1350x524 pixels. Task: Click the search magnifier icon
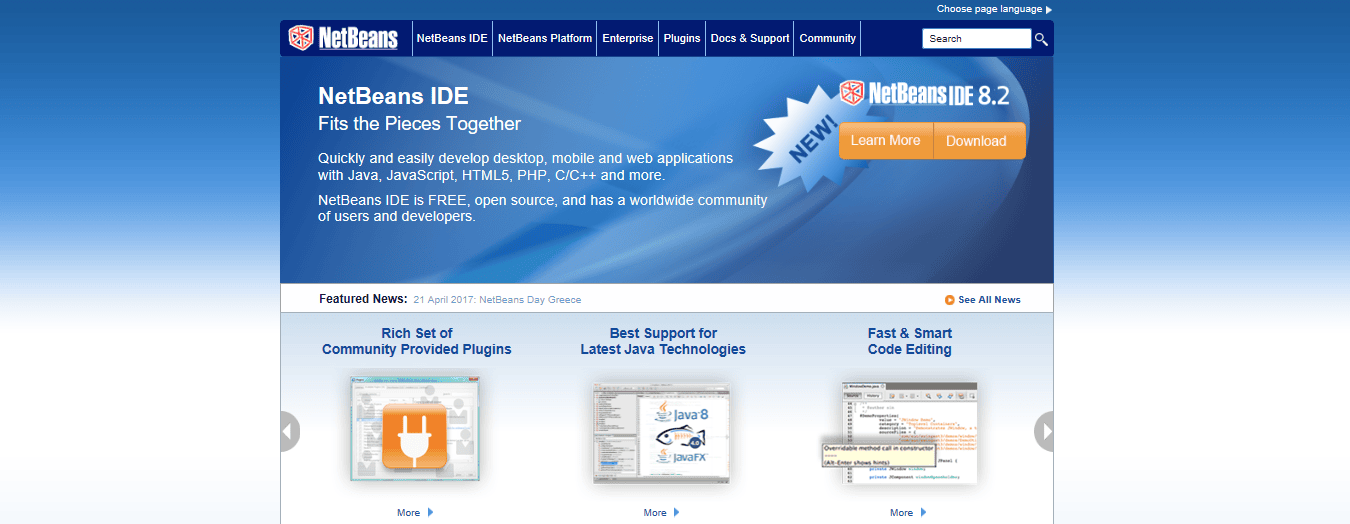click(x=1041, y=39)
